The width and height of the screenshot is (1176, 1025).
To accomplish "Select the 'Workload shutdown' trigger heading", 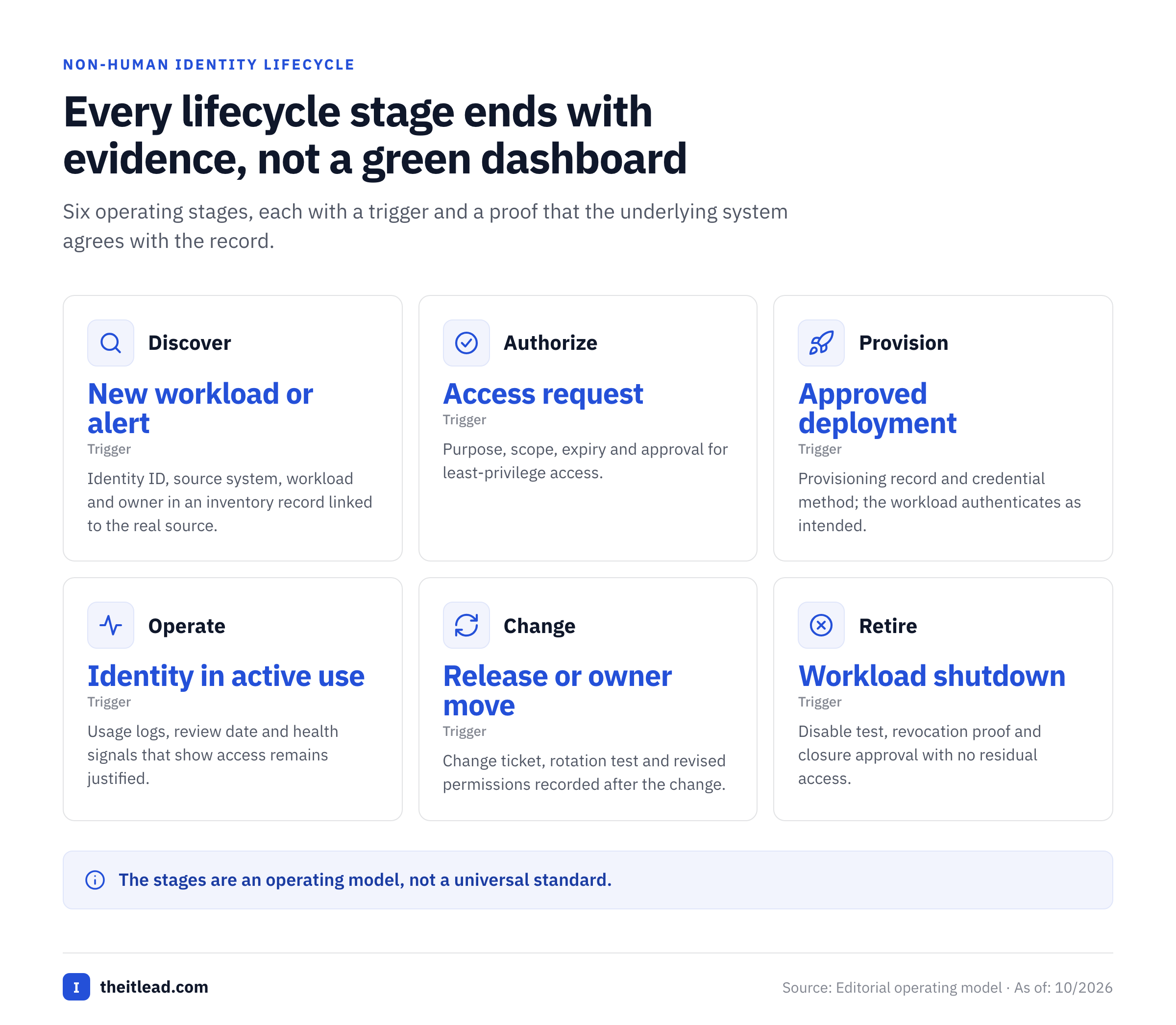I will click(x=932, y=676).
